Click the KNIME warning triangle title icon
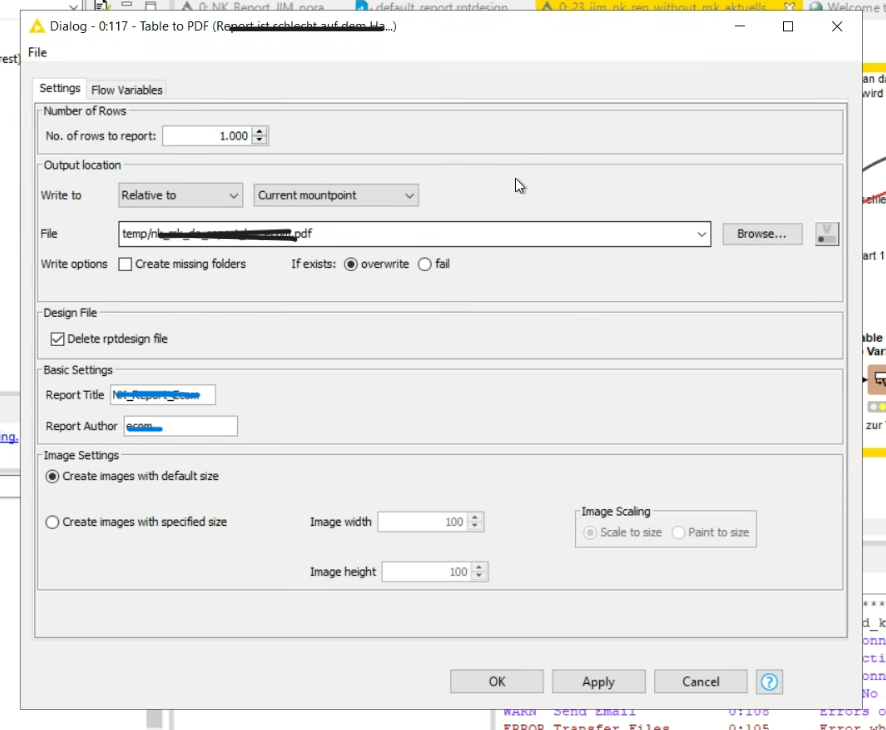This screenshot has height=730, width=886. pos(37,26)
